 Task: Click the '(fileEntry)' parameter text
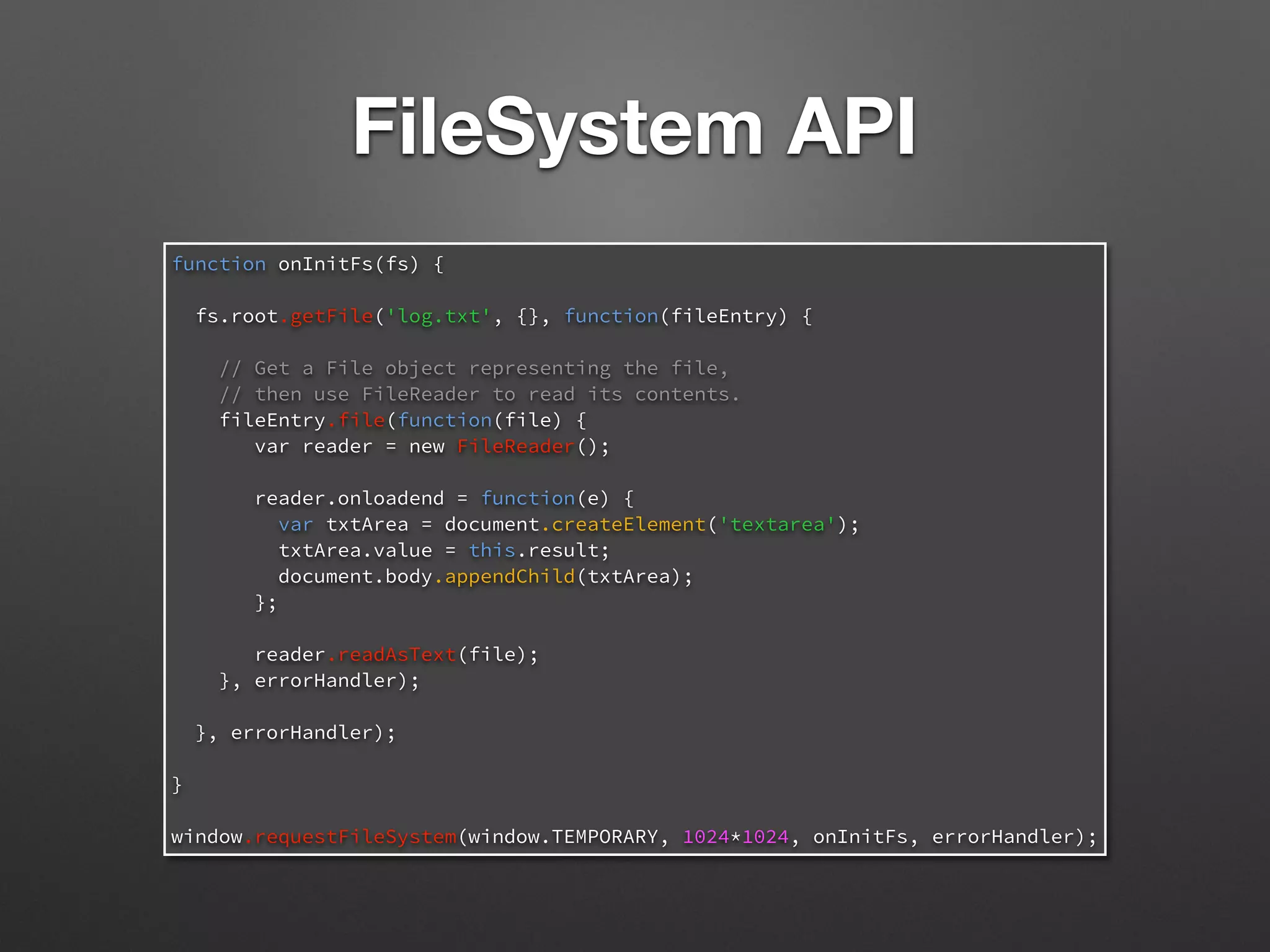(x=724, y=317)
